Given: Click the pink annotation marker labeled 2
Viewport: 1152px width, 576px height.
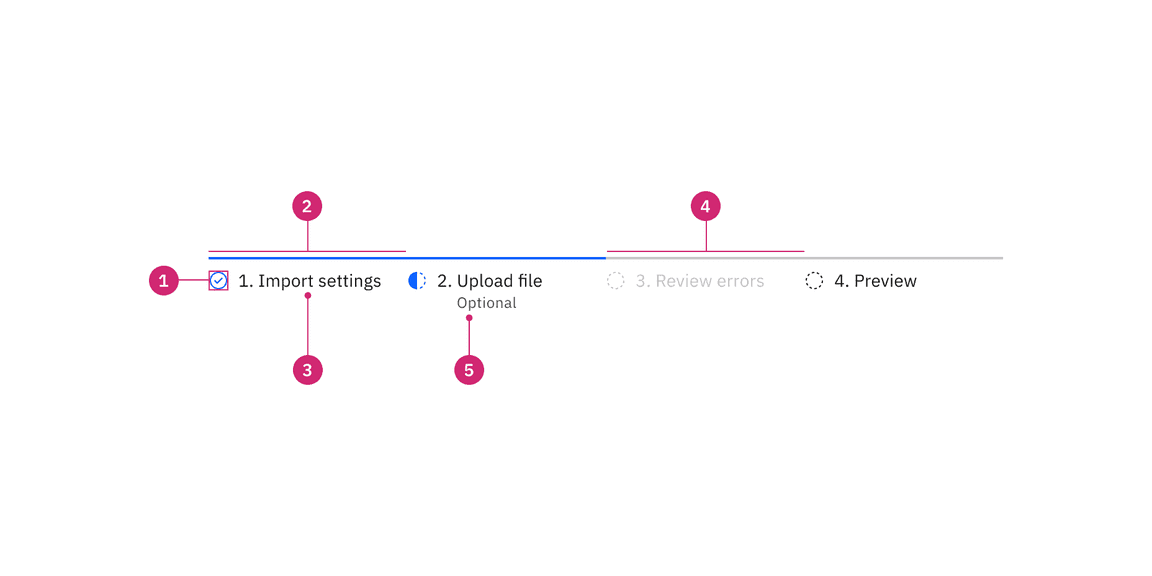Looking at the screenshot, I should pyautogui.click(x=307, y=206).
